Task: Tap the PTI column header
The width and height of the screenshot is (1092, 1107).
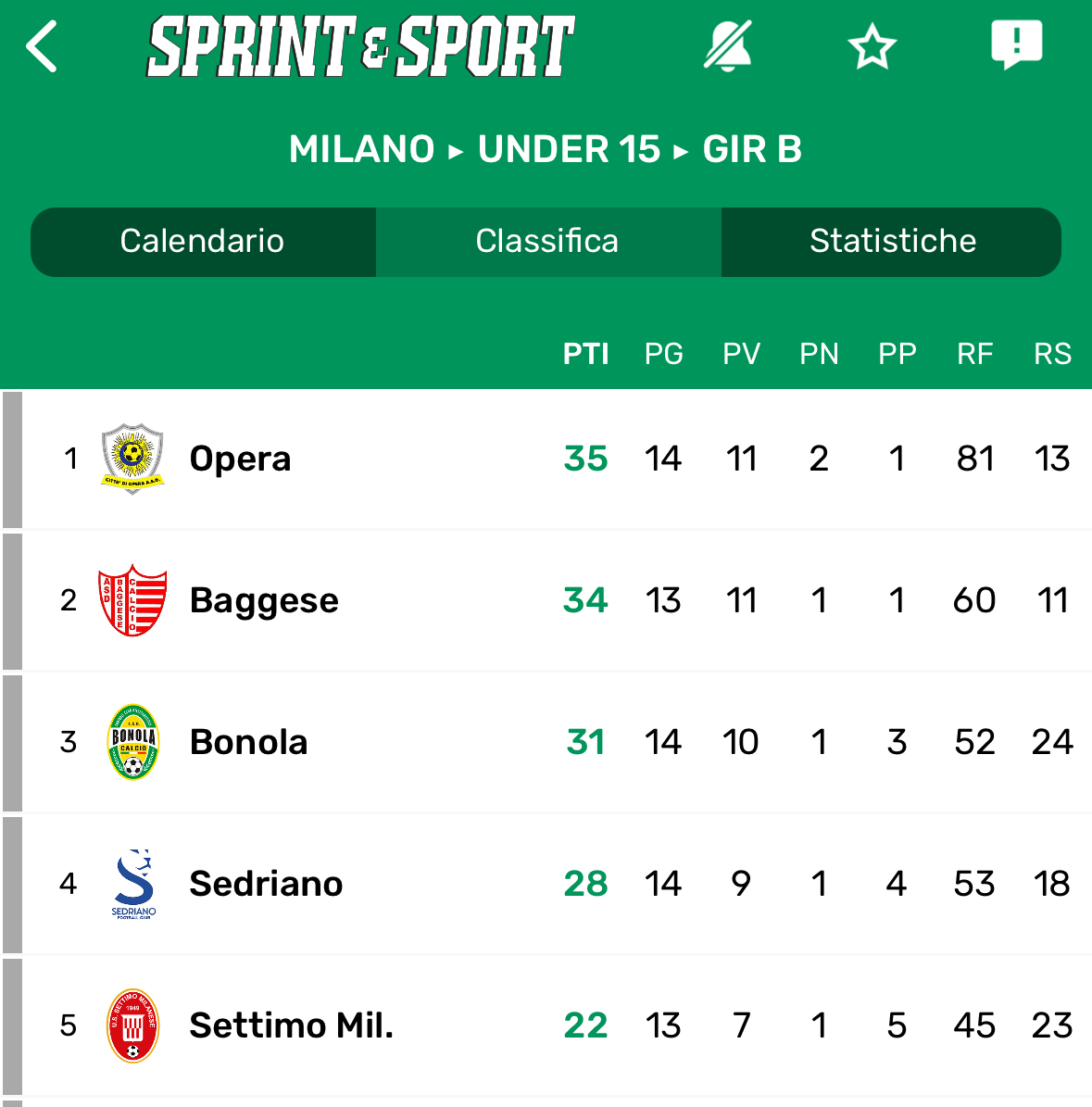Action: click(585, 354)
